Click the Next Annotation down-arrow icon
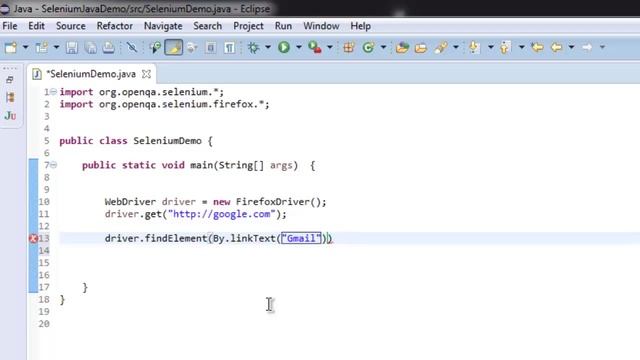 coord(474,48)
